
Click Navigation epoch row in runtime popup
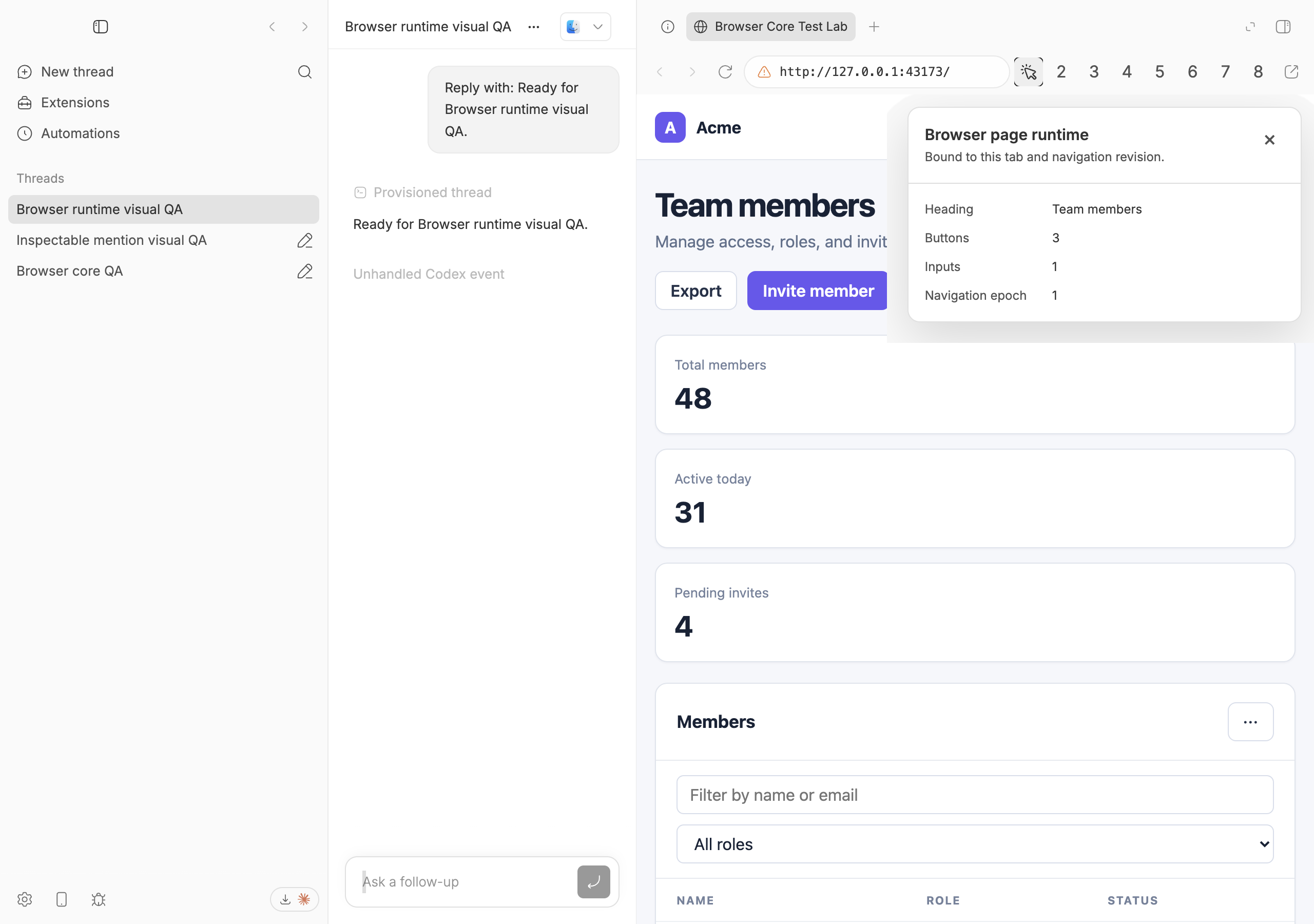(1104, 295)
